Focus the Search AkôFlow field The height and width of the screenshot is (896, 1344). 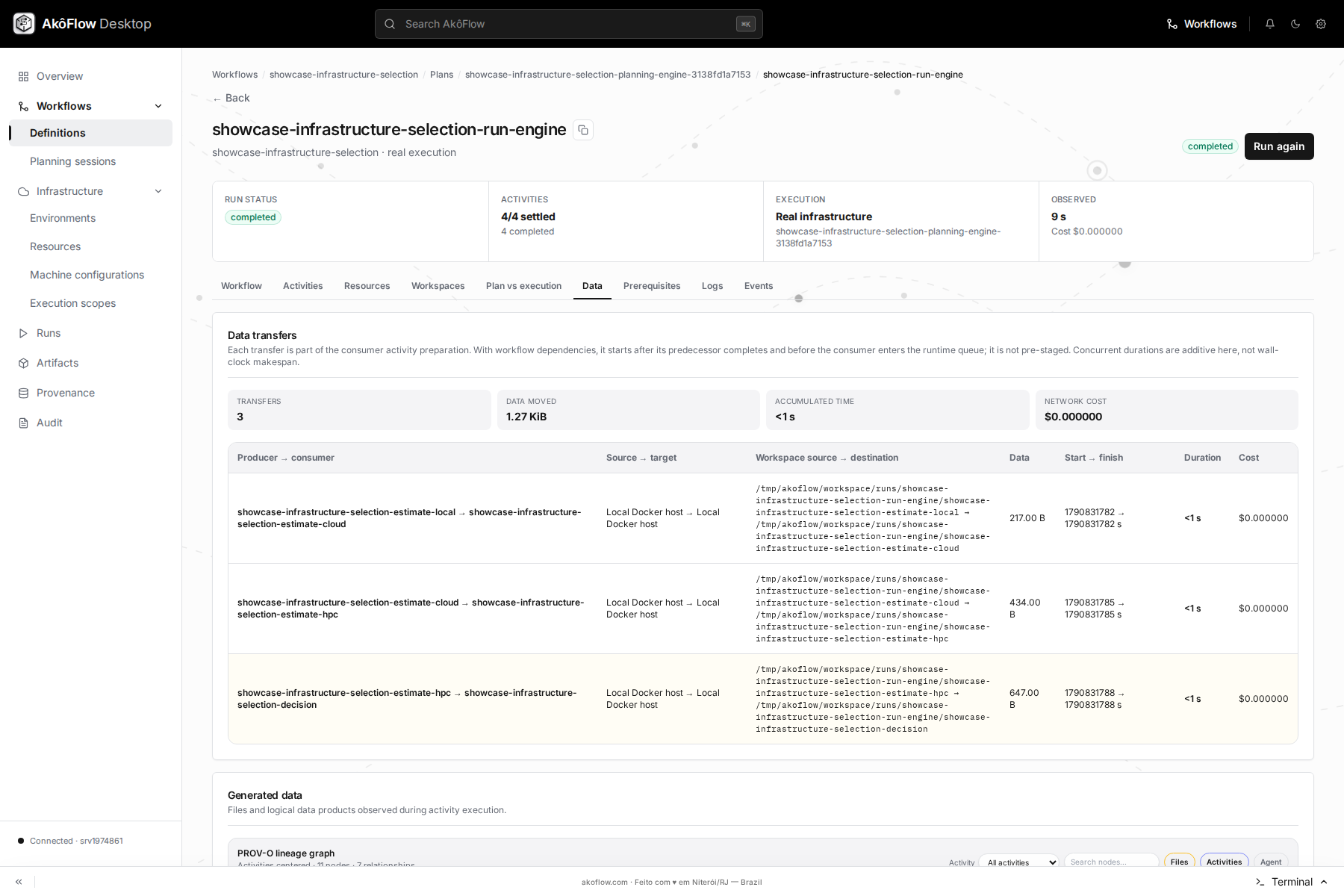[x=568, y=24]
